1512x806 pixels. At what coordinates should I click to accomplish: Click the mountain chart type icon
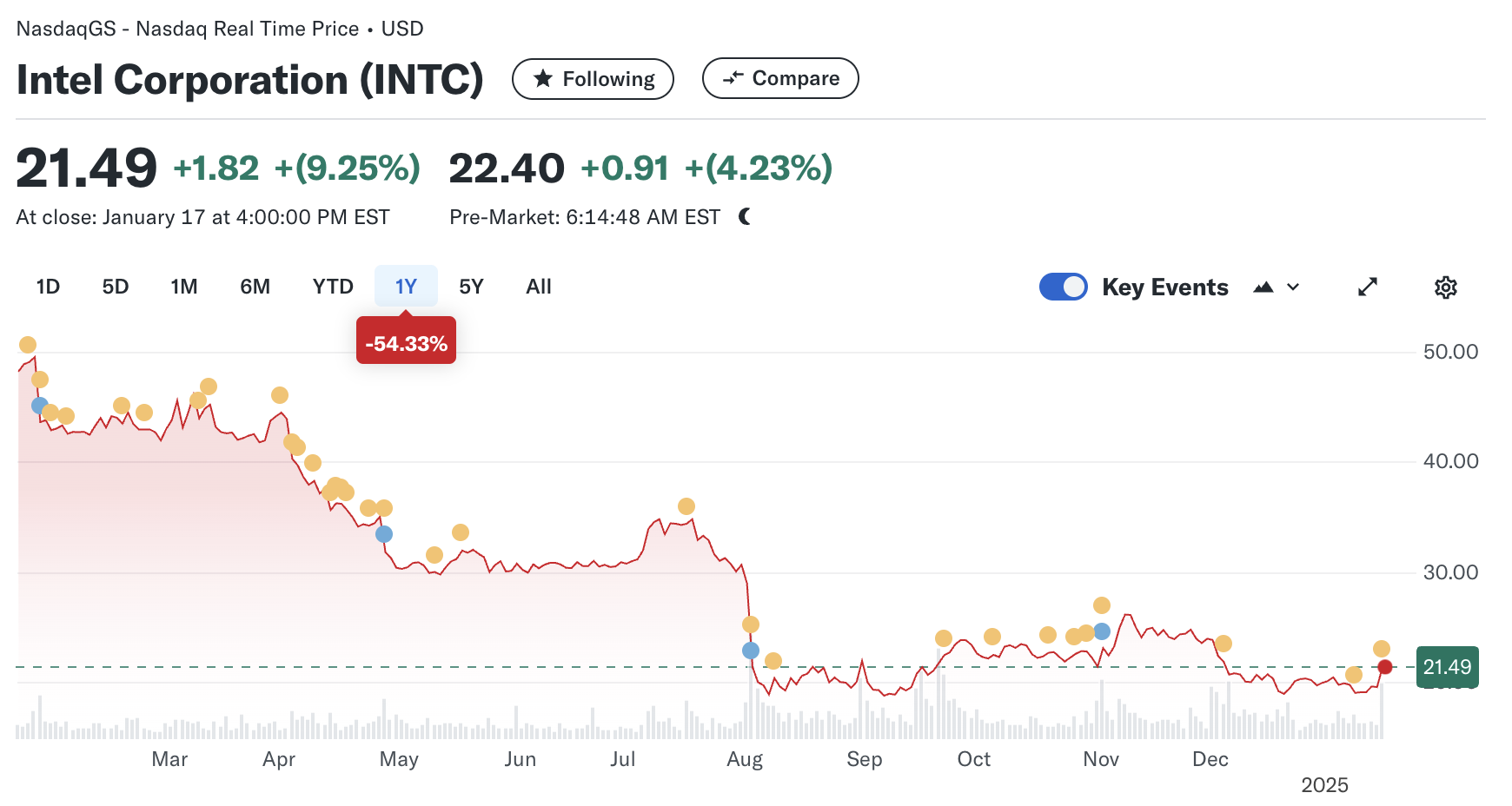1263,287
